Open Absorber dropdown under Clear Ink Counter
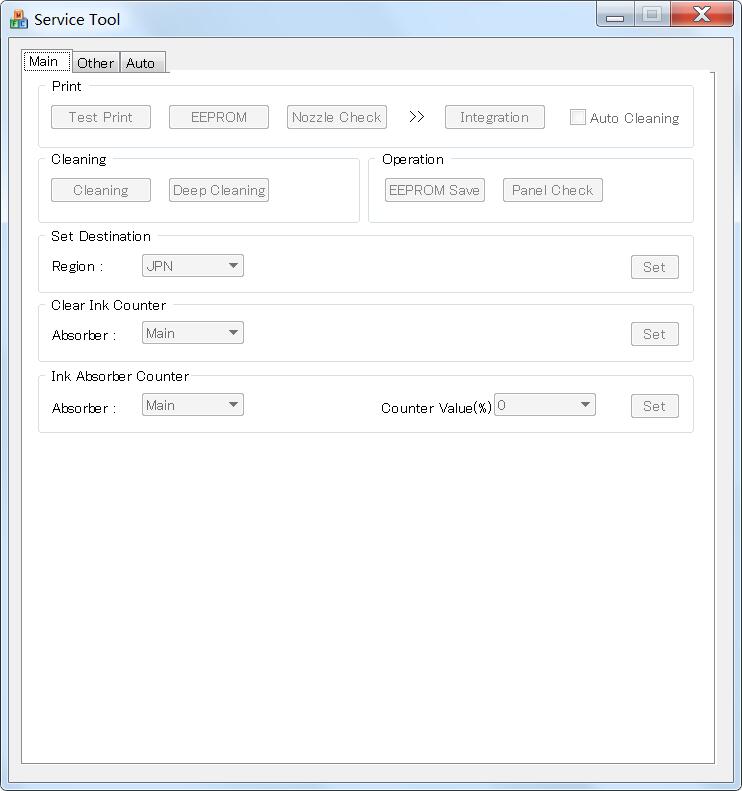Screen dimensions: 742x791 click(x=193, y=333)
